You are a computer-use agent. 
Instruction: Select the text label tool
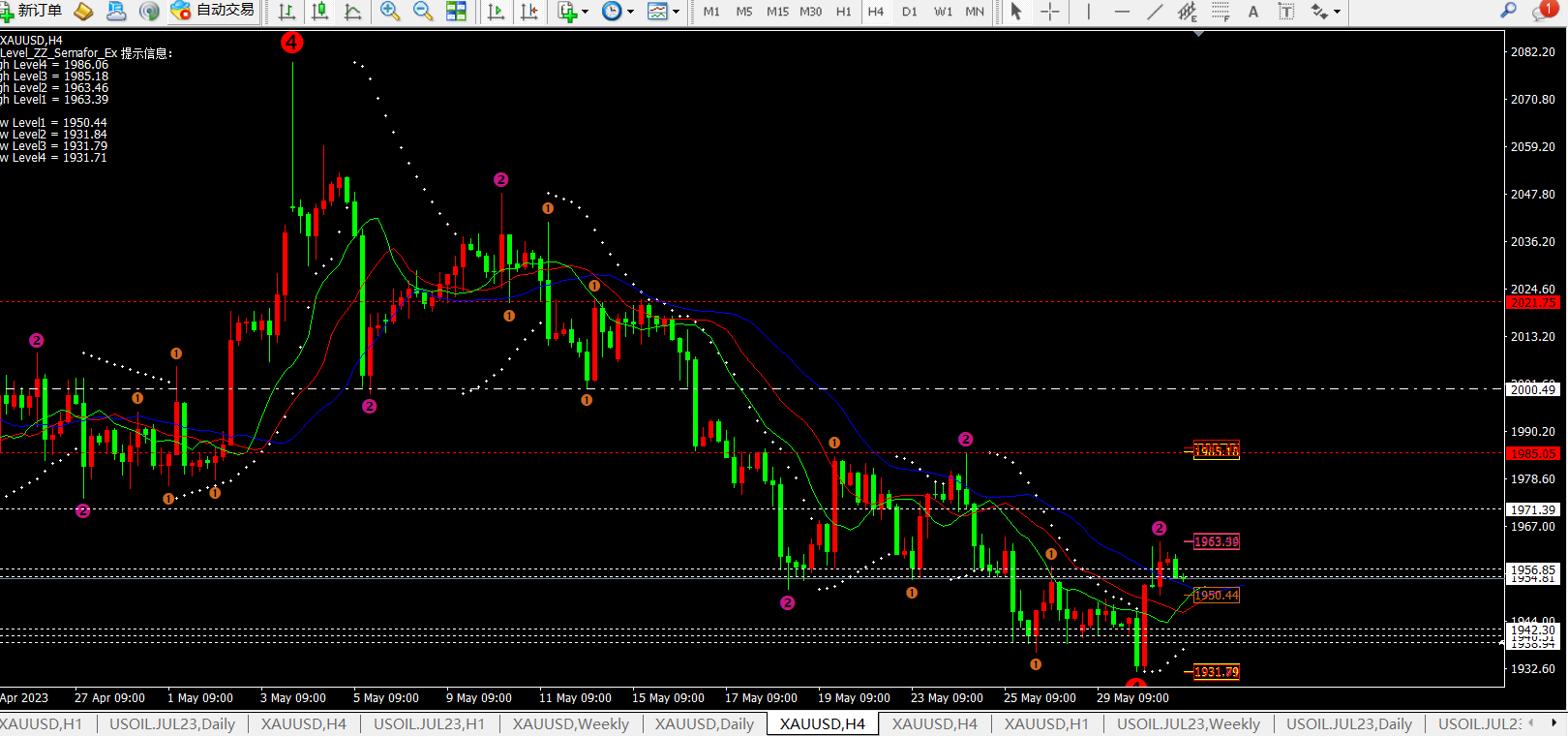click(x=1286, y=12)
